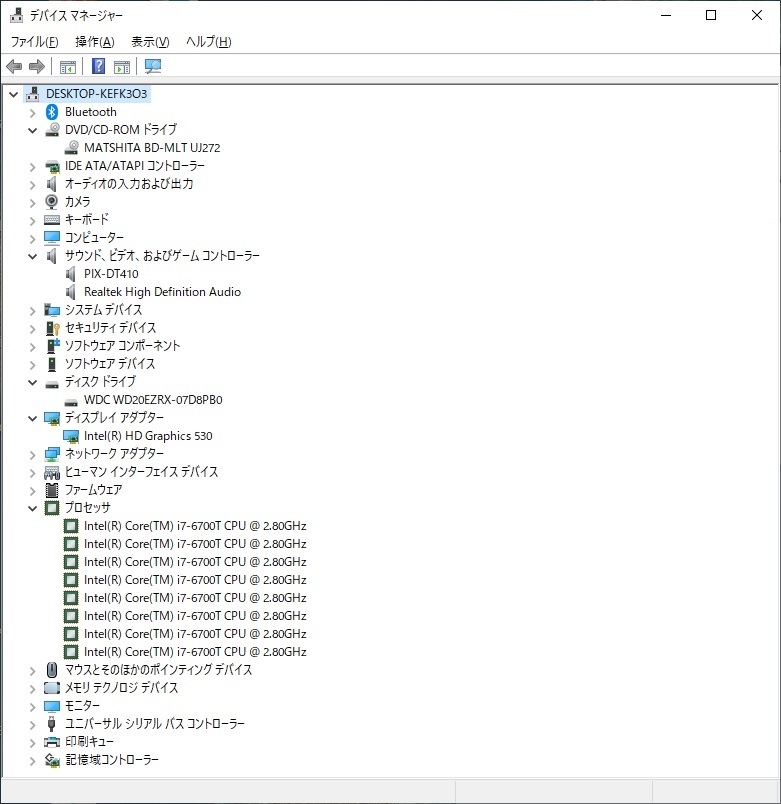Open the Help (ヘルプ) menu
The width and height of the screenshot is (781, 804).
click(209, 42)
